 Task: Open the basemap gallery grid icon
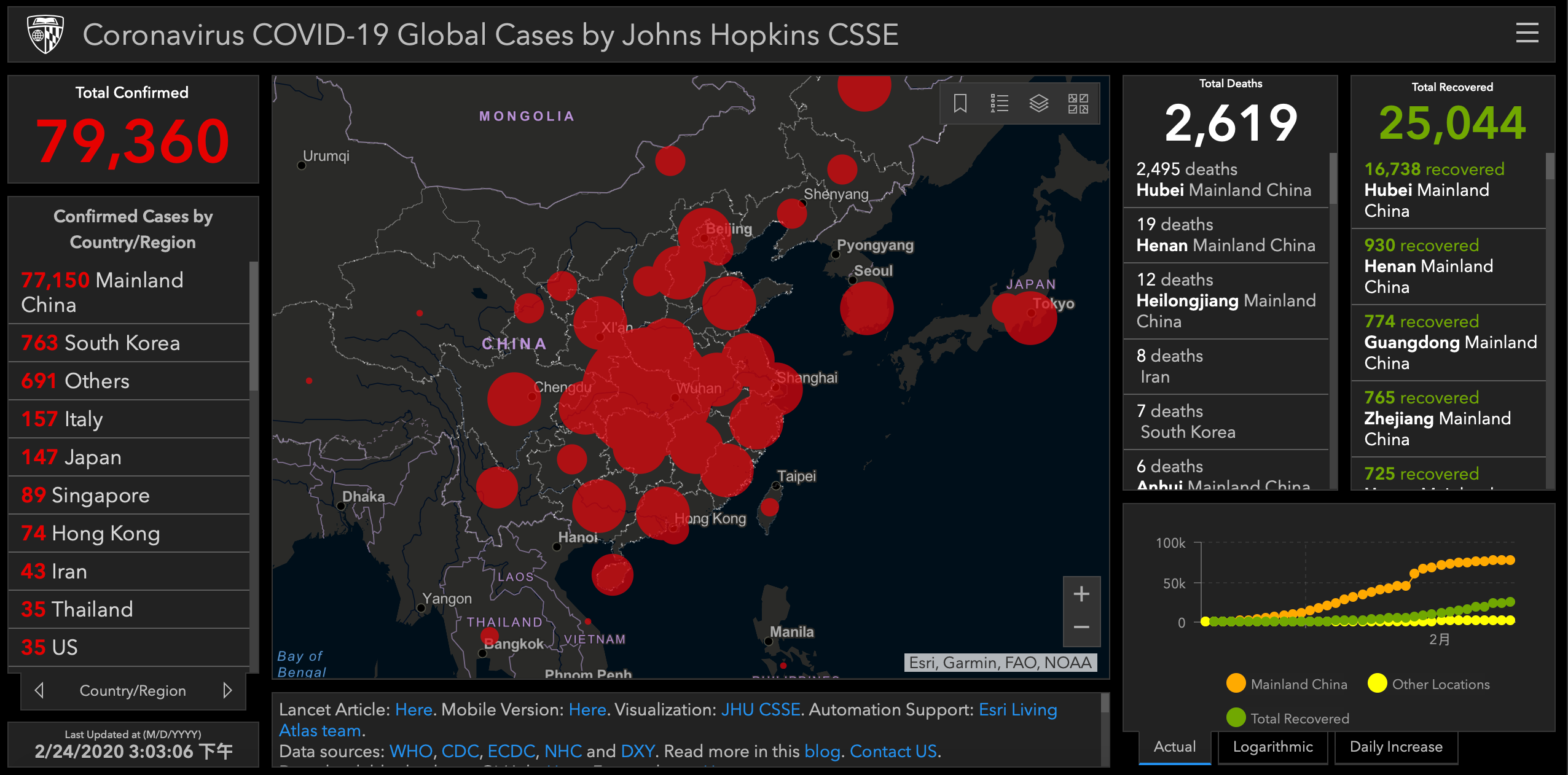click(1078, 103)
